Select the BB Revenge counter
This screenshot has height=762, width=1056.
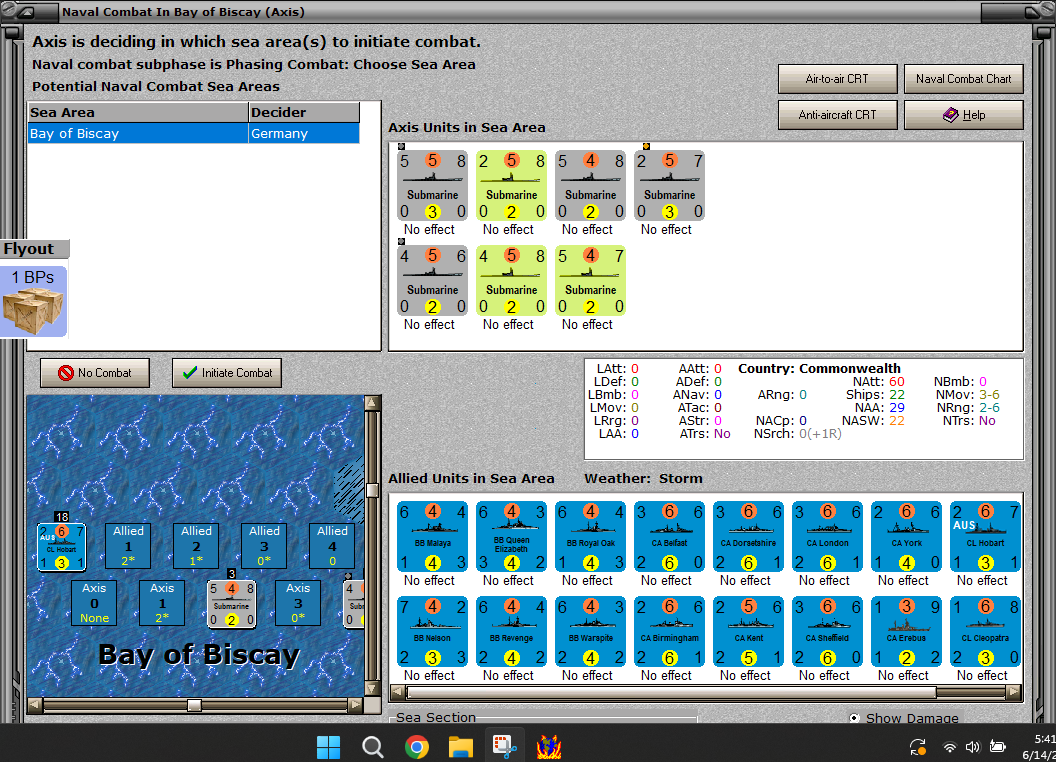point(512,631)
